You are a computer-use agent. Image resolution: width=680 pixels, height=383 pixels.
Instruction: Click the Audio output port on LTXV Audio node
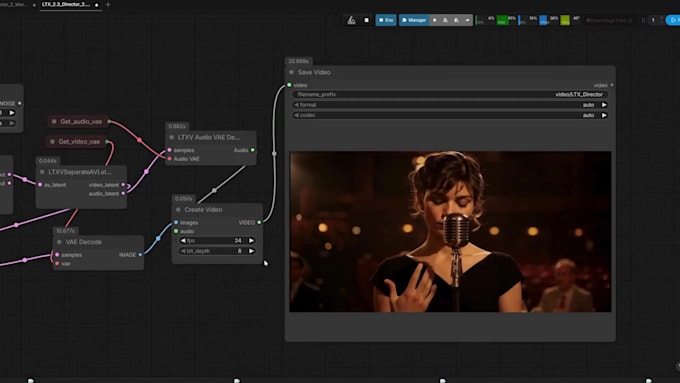253,150
